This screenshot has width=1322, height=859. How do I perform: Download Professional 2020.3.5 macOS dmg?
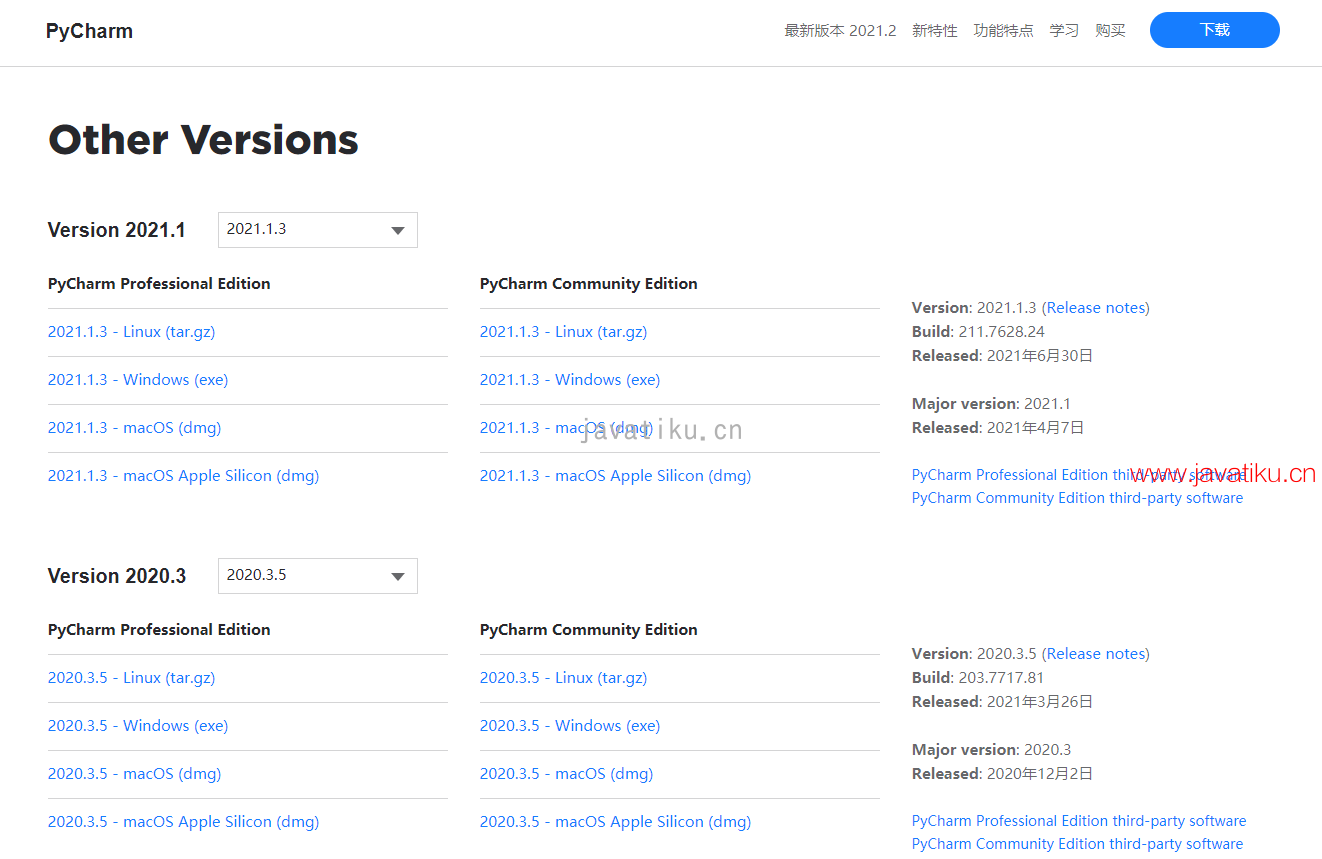pos(134,774)
